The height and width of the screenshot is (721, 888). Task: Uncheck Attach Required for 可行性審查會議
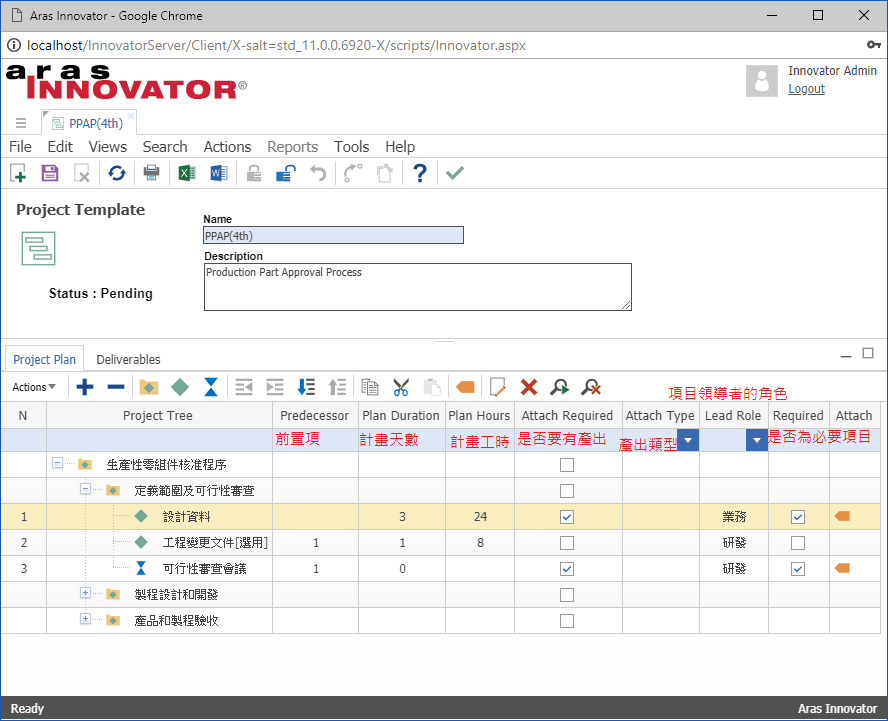pyautogui.click(x=567, y=569)
